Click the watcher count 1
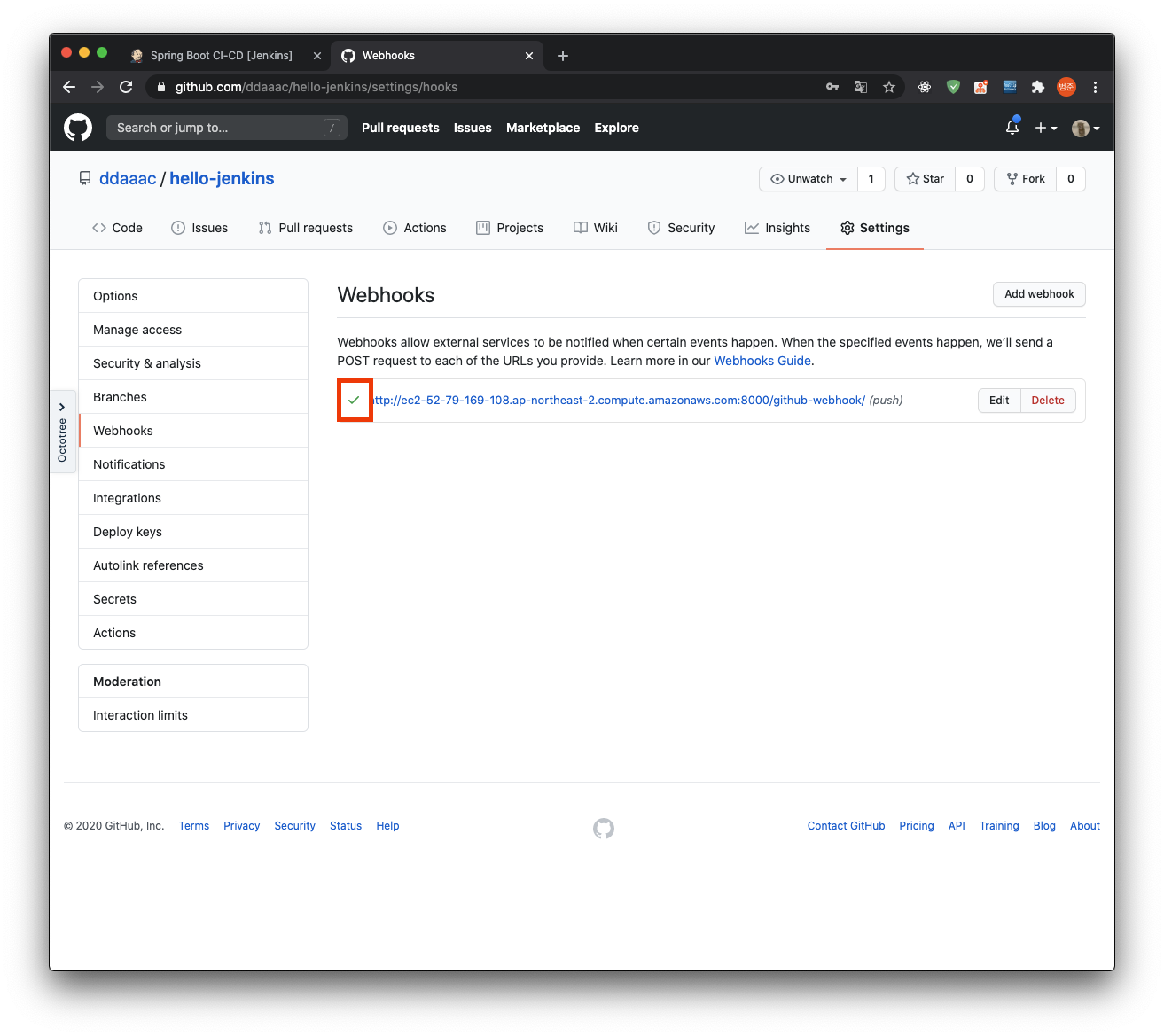The width and height of the screenshot is (1164, 1036). click(871, 179)
